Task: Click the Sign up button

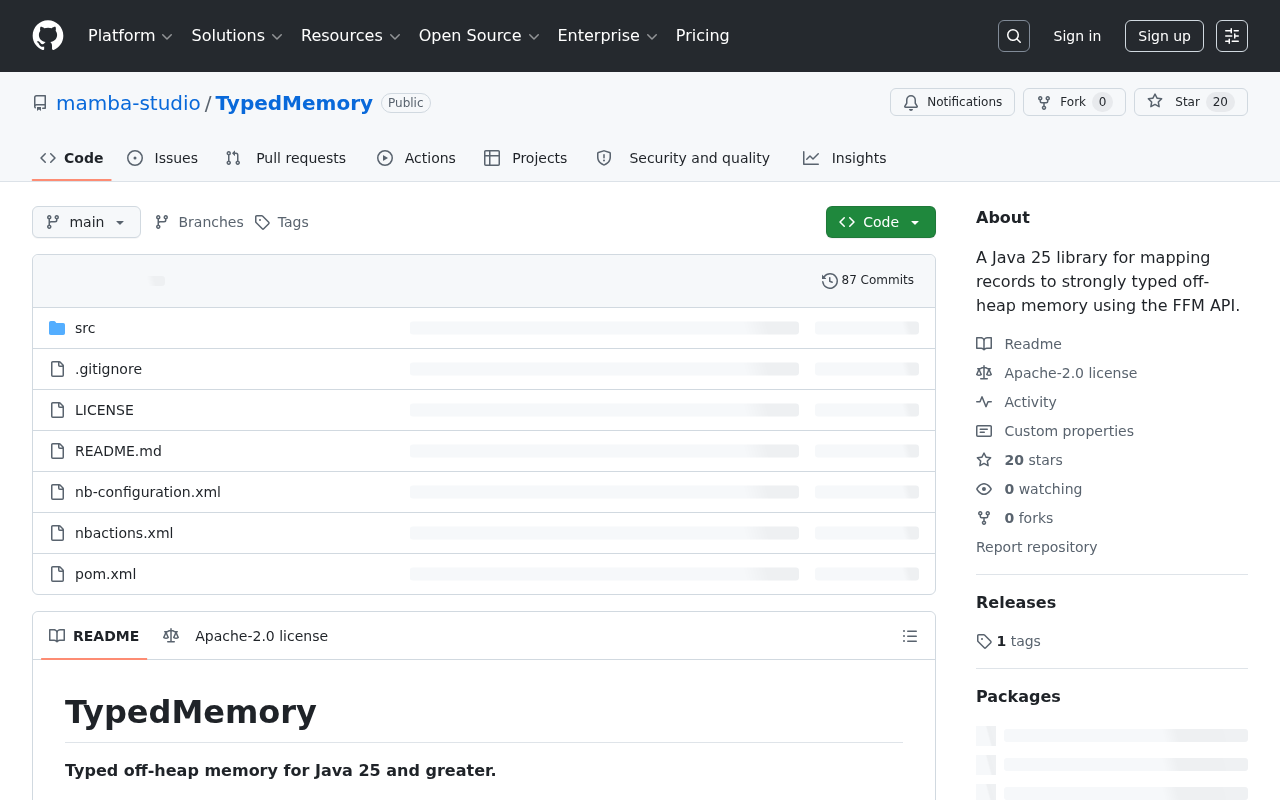Action: coord(1164,36)
